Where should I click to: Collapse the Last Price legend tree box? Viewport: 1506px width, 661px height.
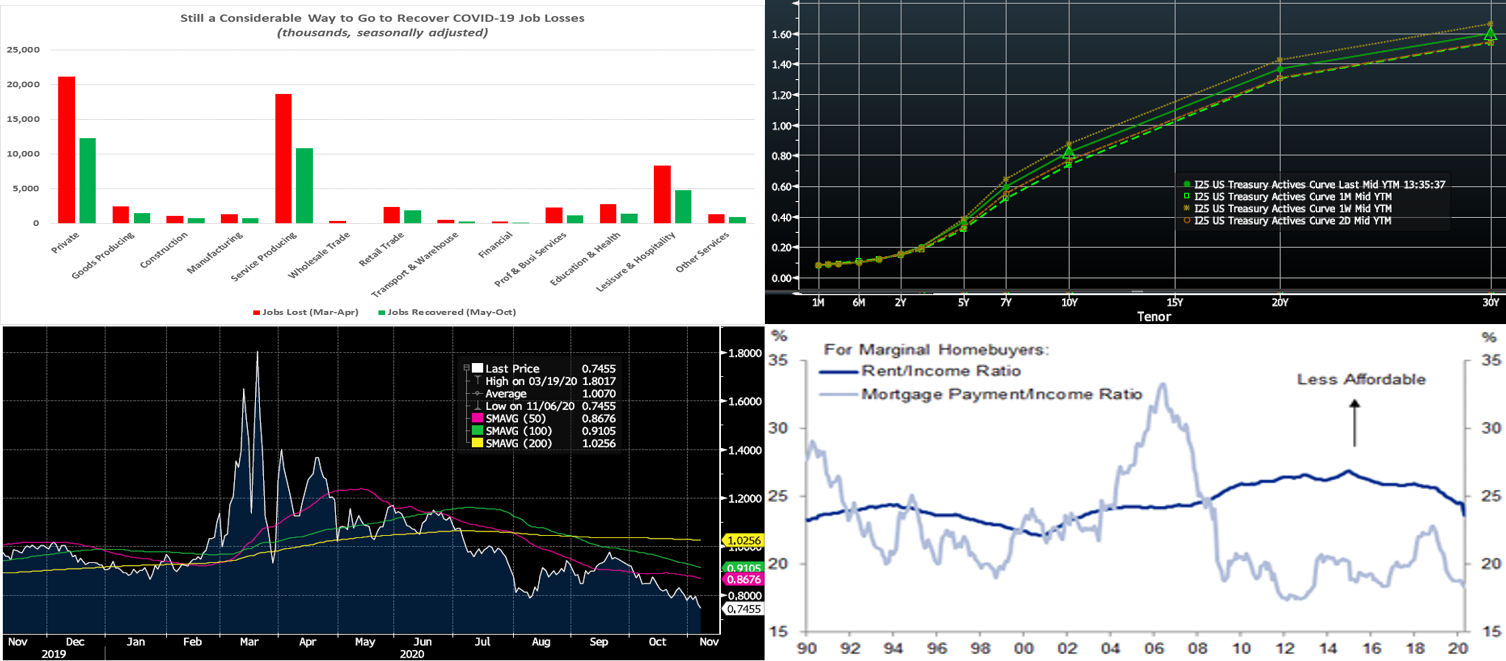(465, 369)
